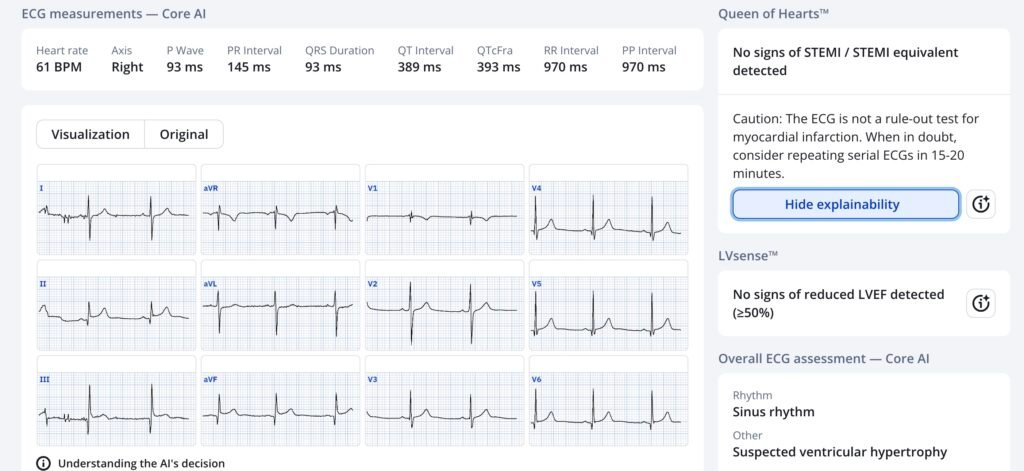Click the aVR lead tracing

coord(280,210)
